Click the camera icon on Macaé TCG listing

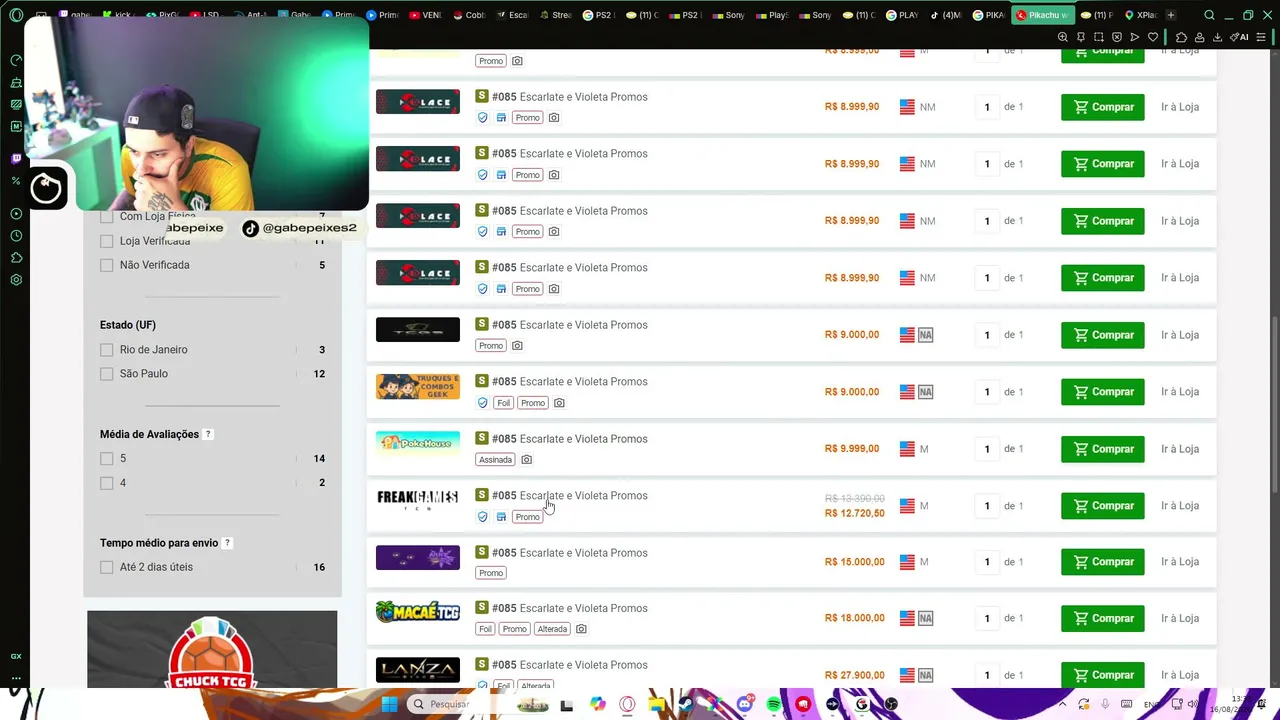tap(581, 629)
